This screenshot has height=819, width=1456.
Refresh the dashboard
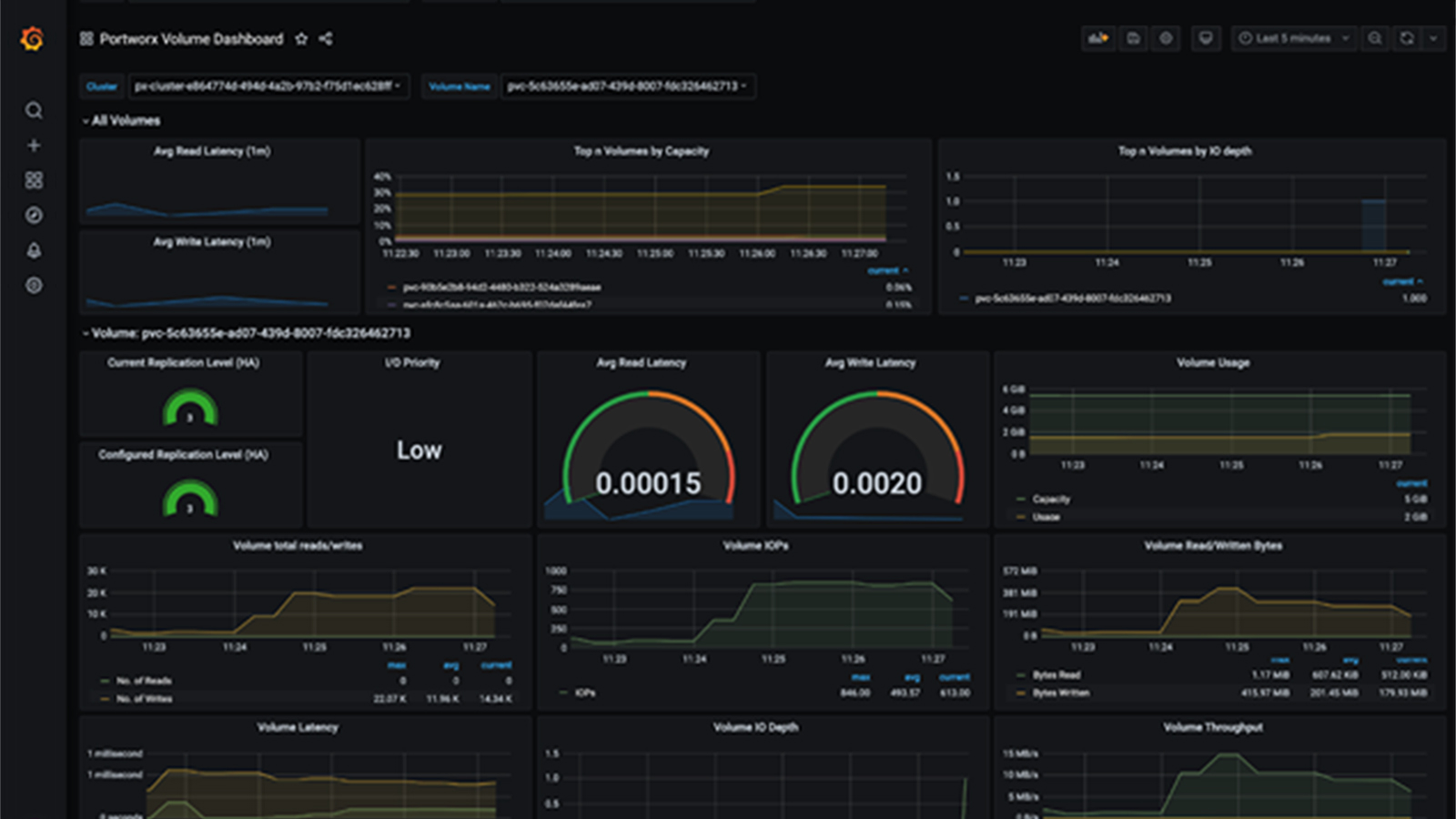(1407, 38)
